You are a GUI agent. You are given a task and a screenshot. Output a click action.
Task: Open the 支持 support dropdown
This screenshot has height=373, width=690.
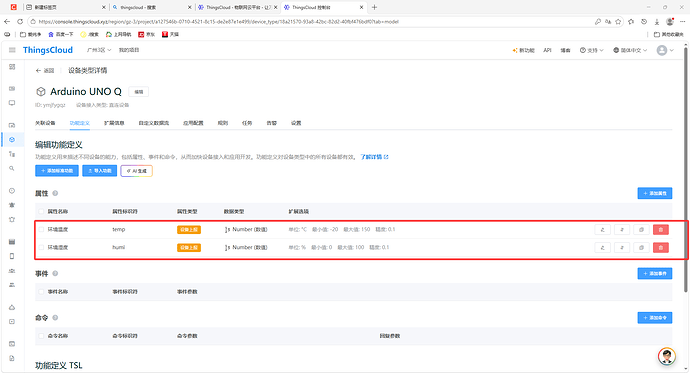click(x=591, y=51)
